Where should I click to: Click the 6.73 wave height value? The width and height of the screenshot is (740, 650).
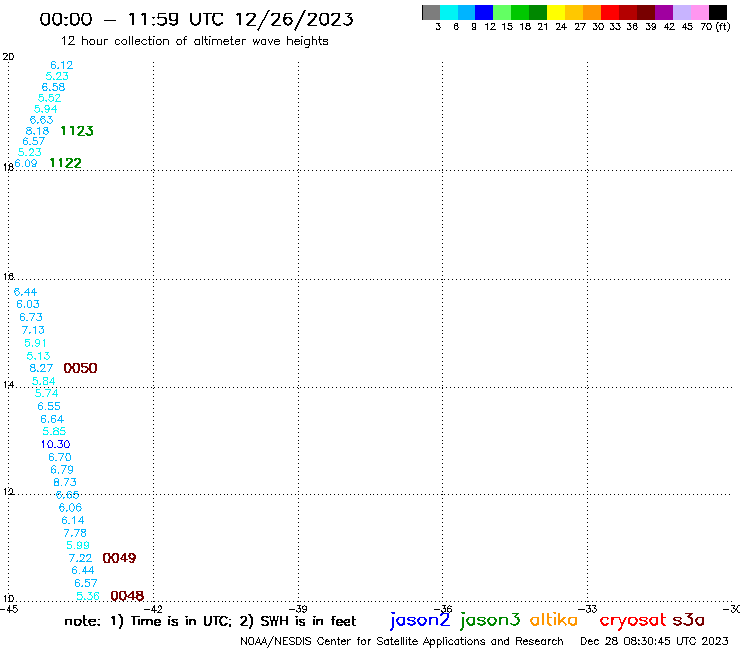click(31, 317)
